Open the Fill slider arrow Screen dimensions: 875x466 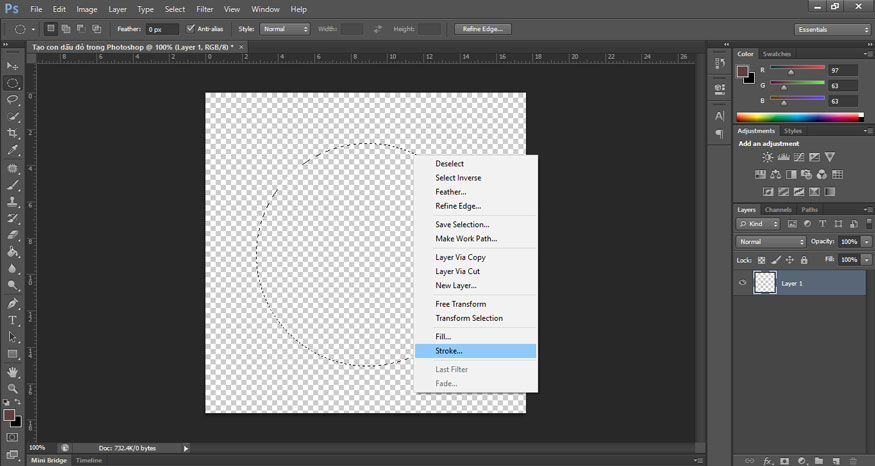(x=866, y=260)
